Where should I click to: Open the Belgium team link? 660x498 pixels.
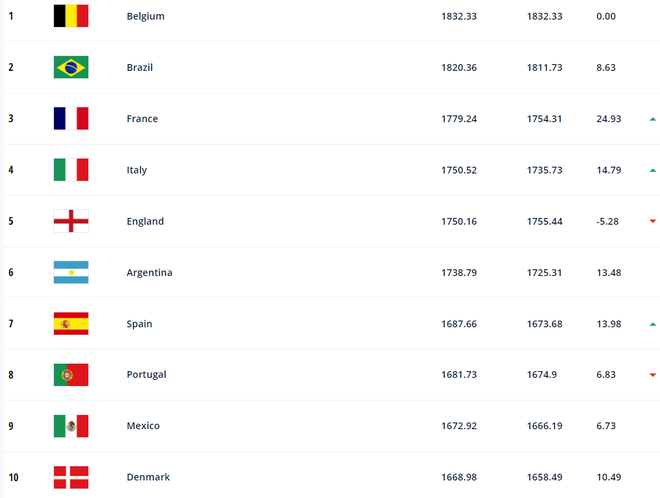point(146,17)
